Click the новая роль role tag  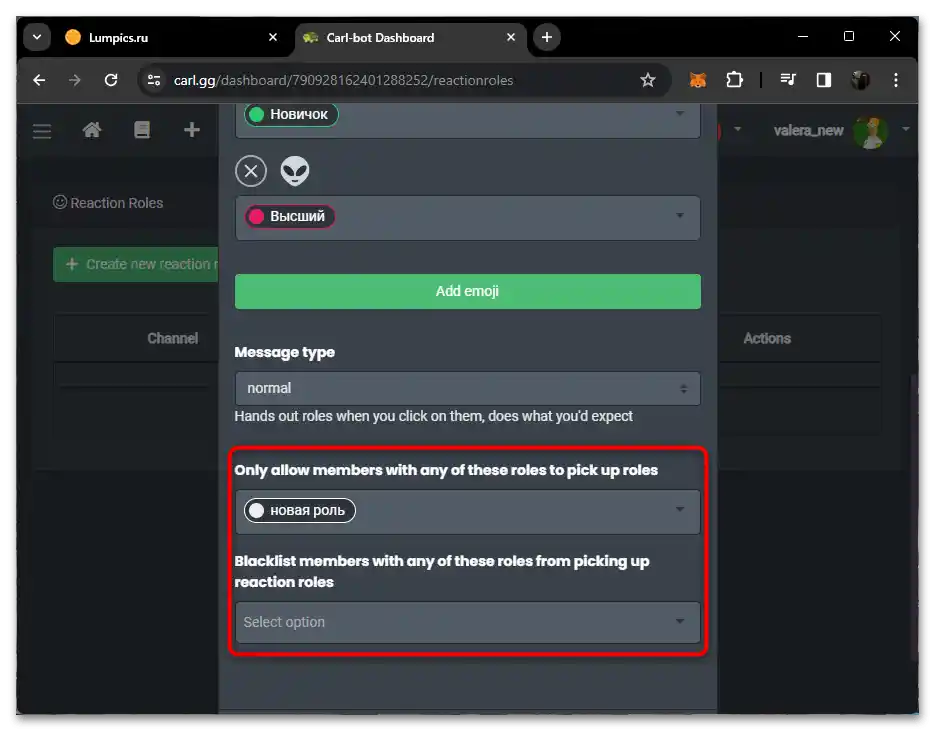pos(299,510)
